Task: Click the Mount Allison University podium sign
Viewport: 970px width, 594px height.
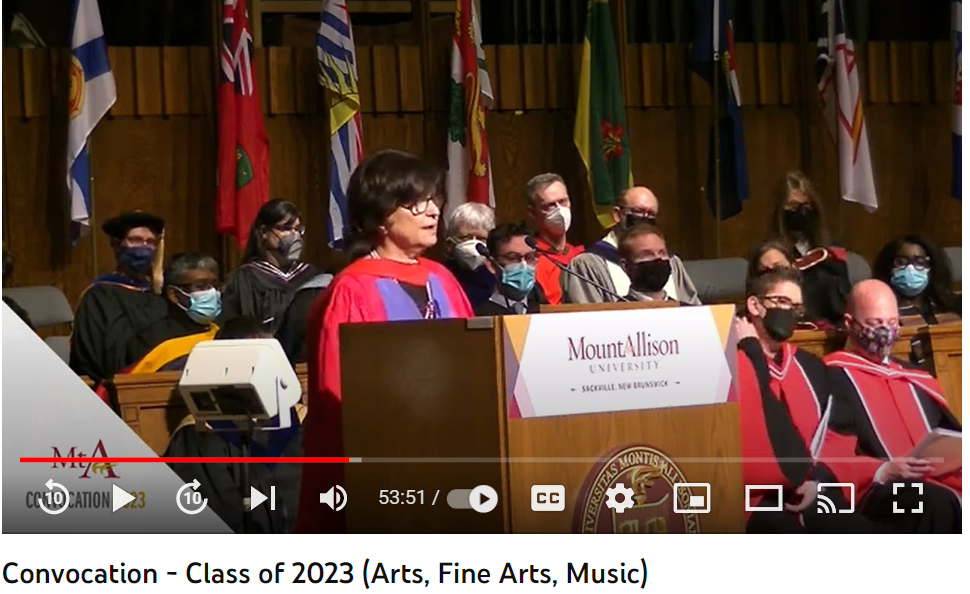Action: [620, 361]
